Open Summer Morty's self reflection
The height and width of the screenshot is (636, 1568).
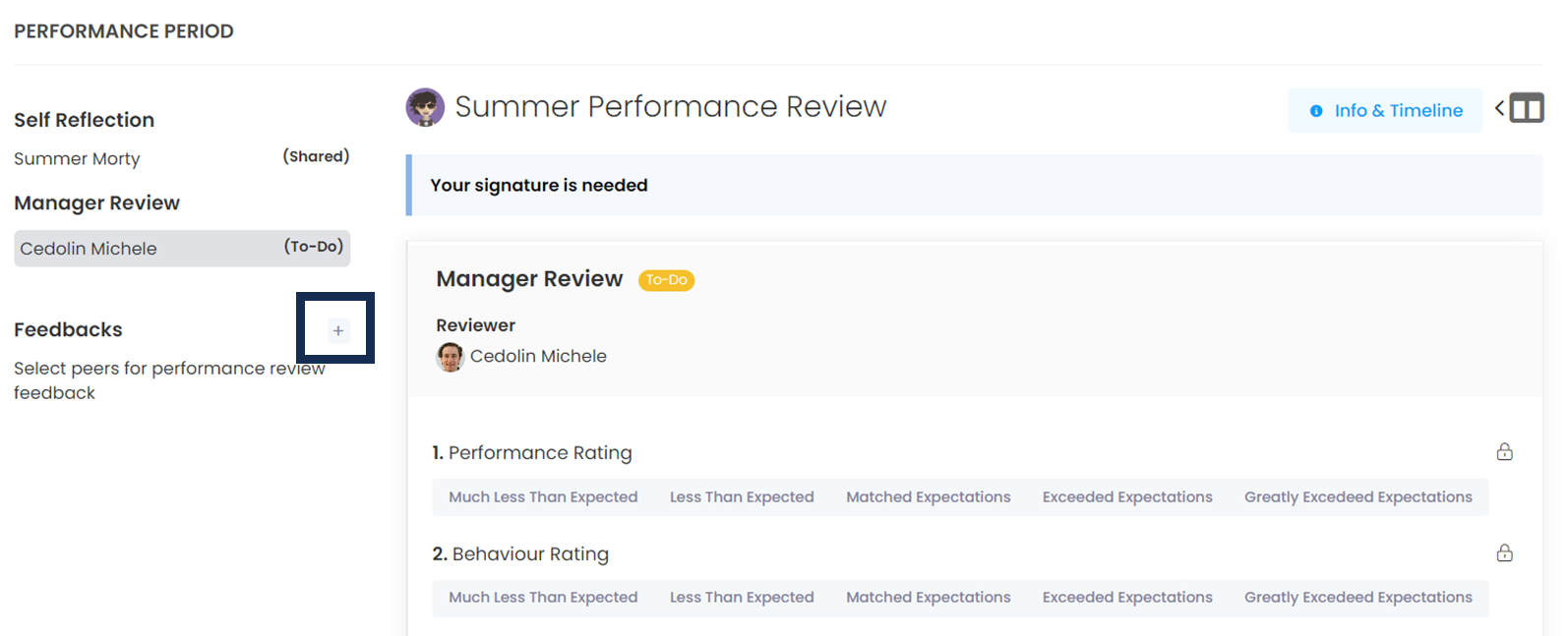point(78,159)
